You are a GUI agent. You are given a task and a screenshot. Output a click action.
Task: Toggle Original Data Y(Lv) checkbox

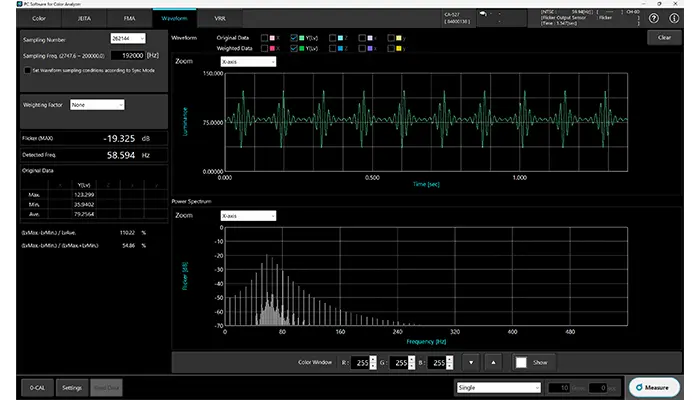coord(294,37)
